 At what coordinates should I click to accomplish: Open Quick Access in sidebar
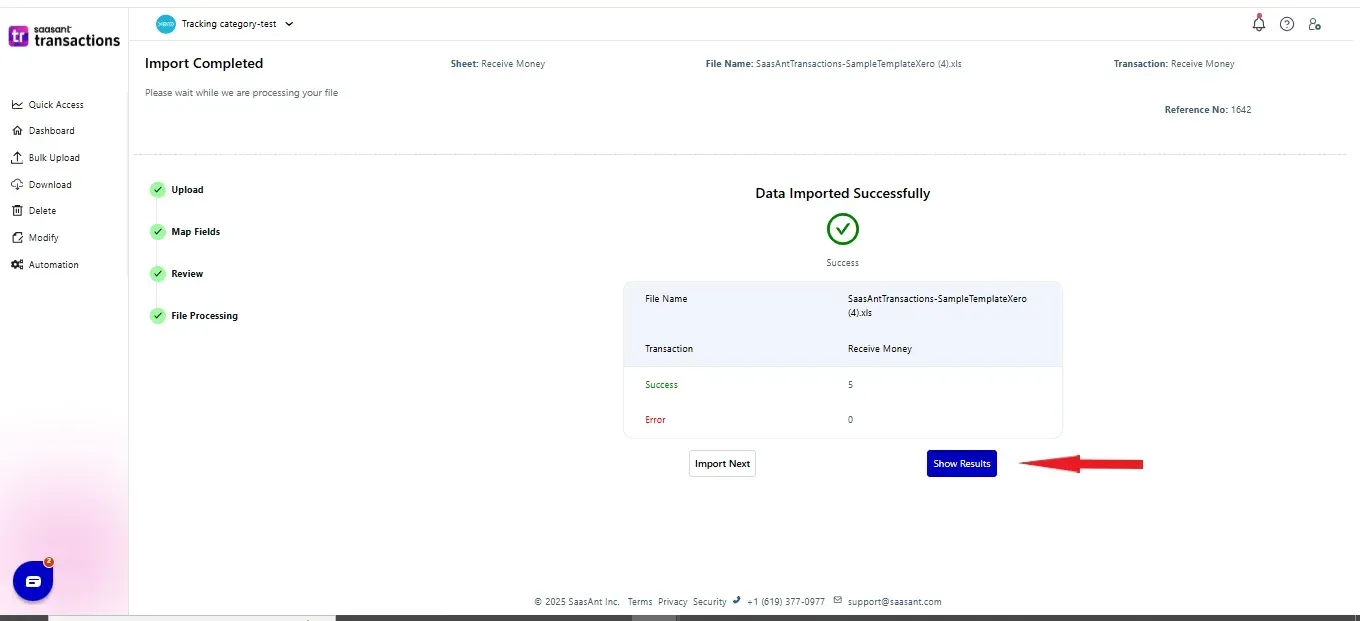56,105
